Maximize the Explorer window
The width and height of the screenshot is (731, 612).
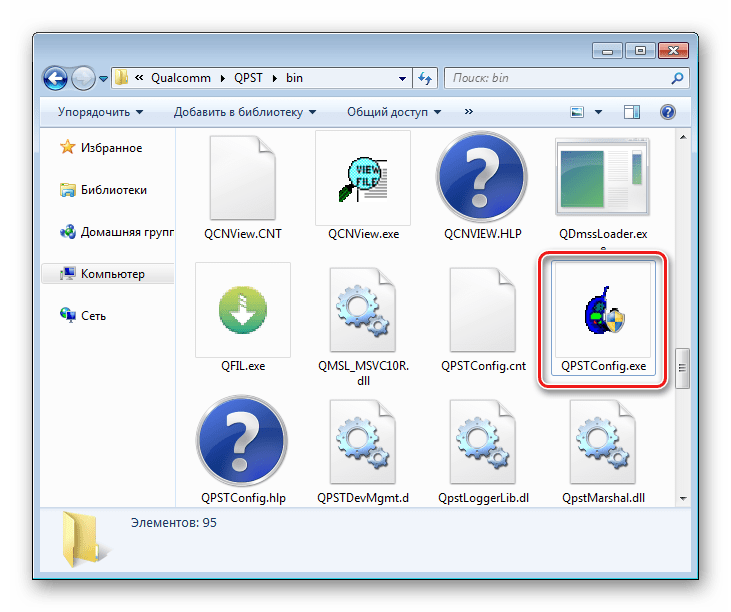(640, 50)
